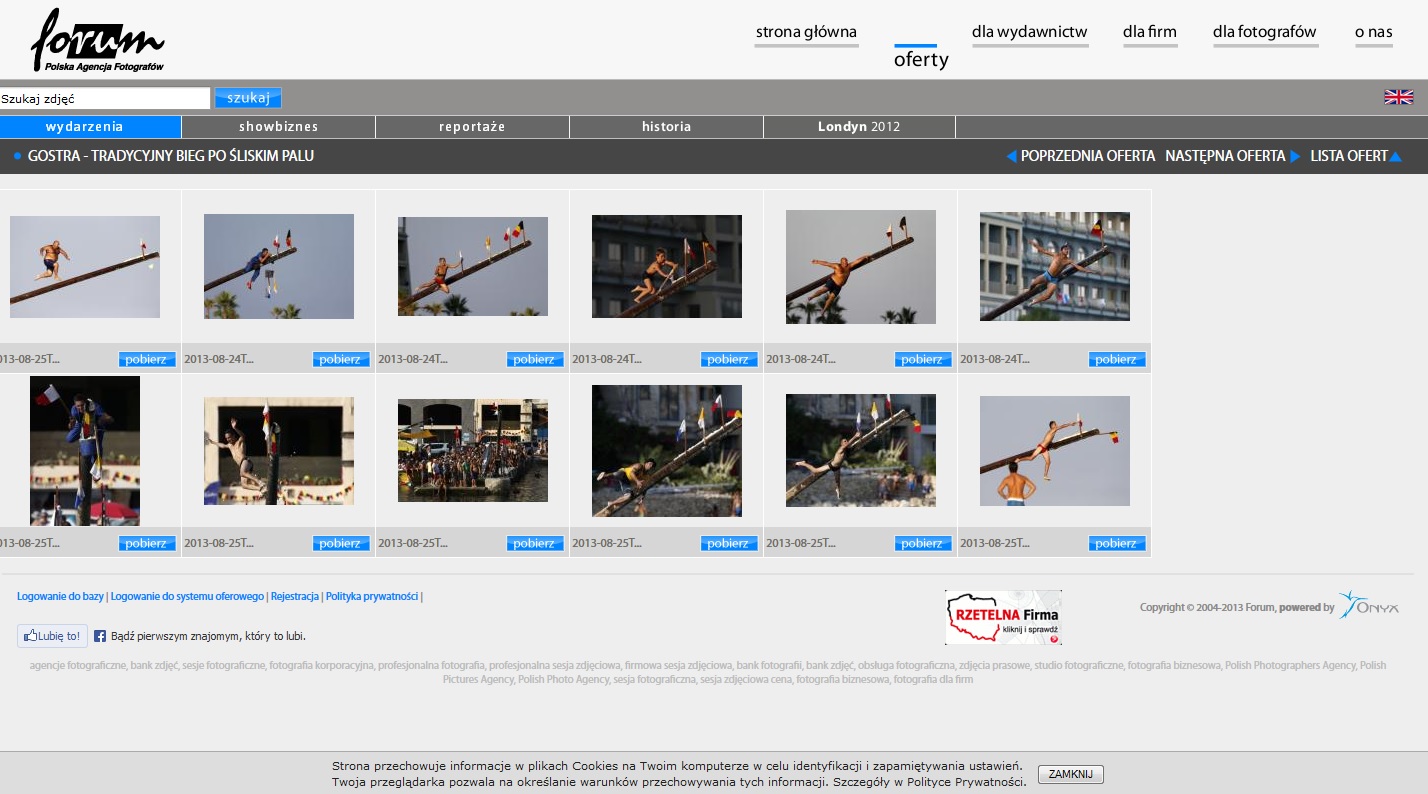Viewport: 1428px width, 794px height.
Task: Click the 'Szukaj zdjęć' search field
Action: click(105, 99)
